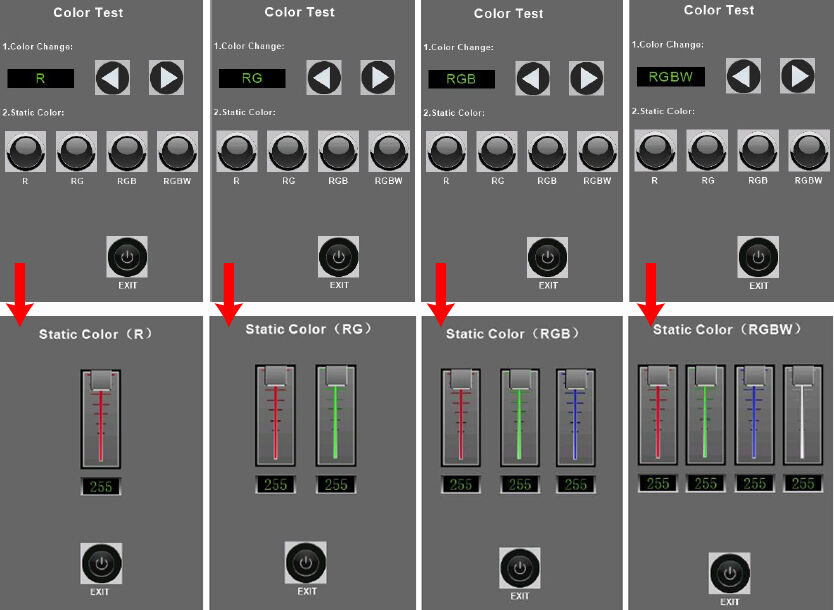Select the RG static knob in the R display panel
The image size is (834, 610).
point(77,152)
